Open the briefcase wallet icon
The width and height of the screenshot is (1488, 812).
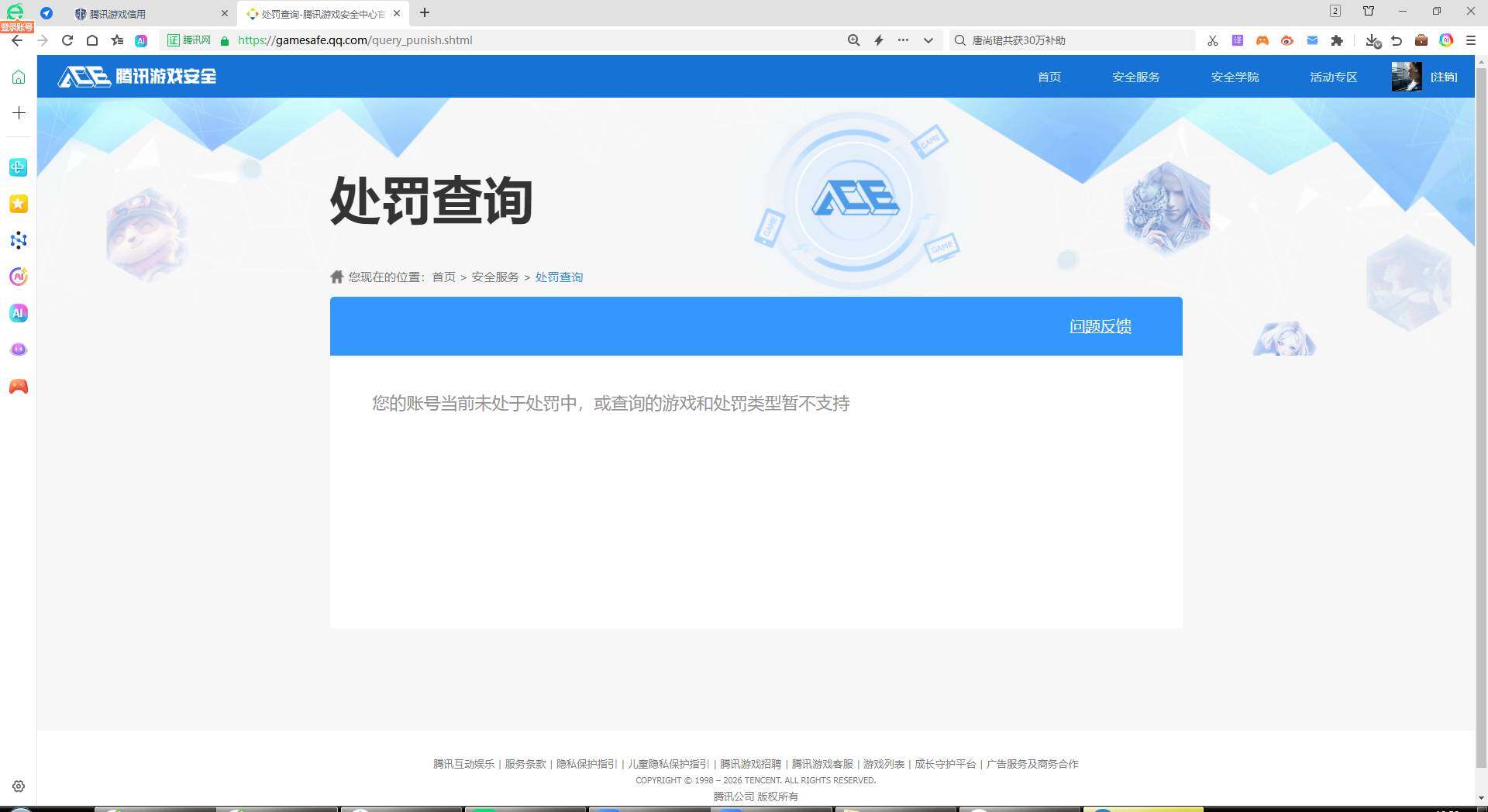[x=1421, y=40]
